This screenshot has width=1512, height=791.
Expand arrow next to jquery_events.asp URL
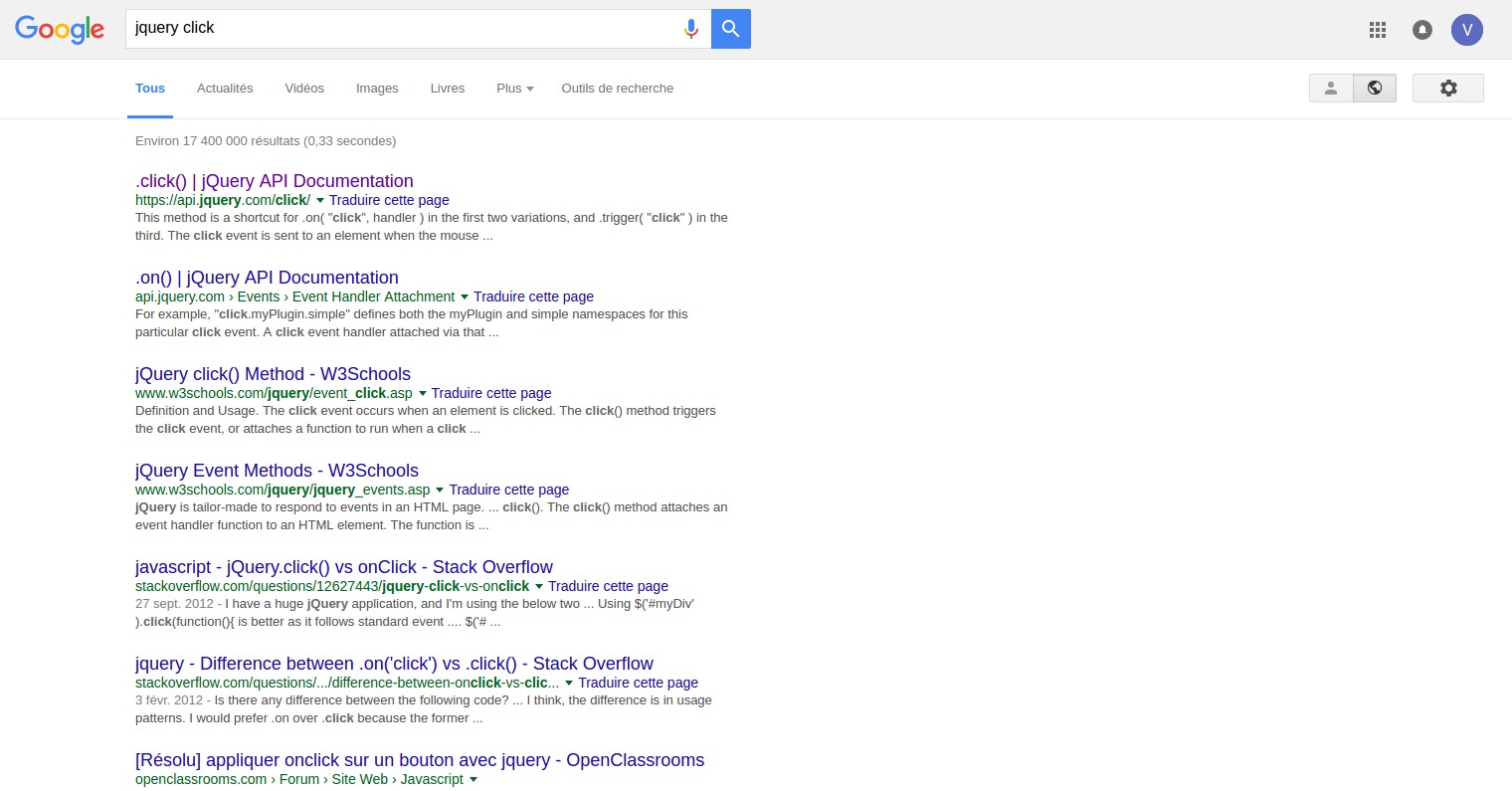440,491
